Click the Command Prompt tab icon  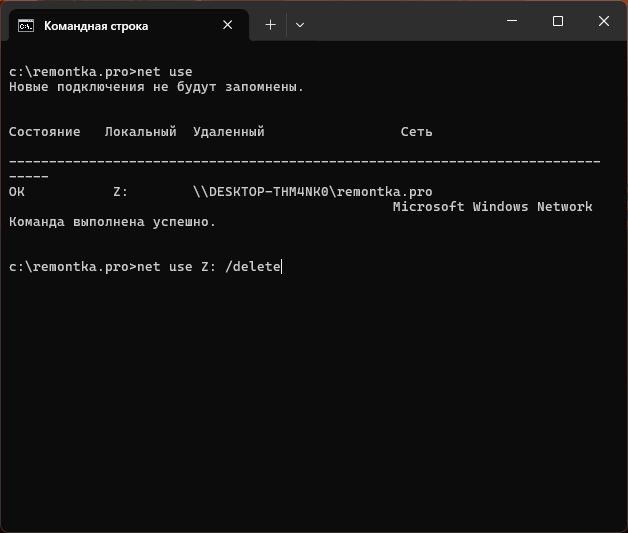point(26,26)
